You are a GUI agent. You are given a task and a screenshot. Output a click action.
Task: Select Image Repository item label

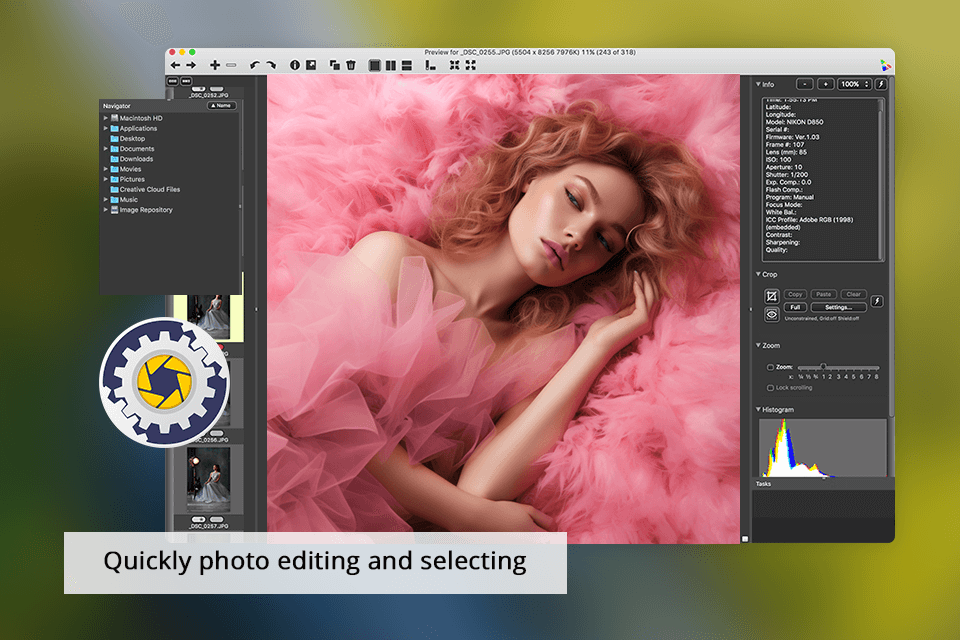[146, 209]
